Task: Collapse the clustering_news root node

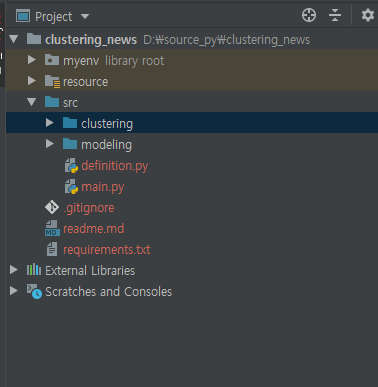Action: pyautogui.click(x=14, y=39)
